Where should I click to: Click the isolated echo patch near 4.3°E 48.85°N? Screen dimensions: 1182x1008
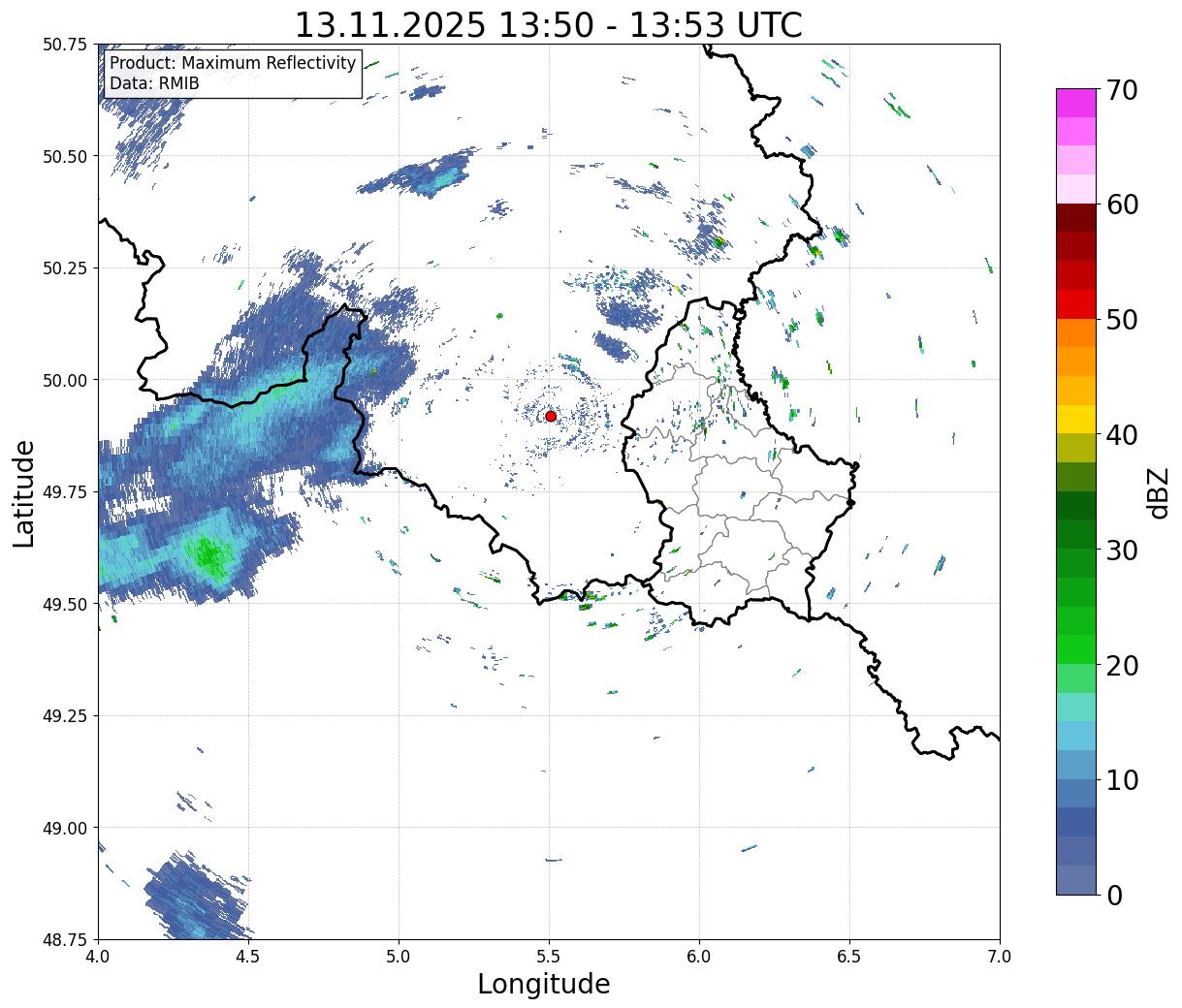199,897
